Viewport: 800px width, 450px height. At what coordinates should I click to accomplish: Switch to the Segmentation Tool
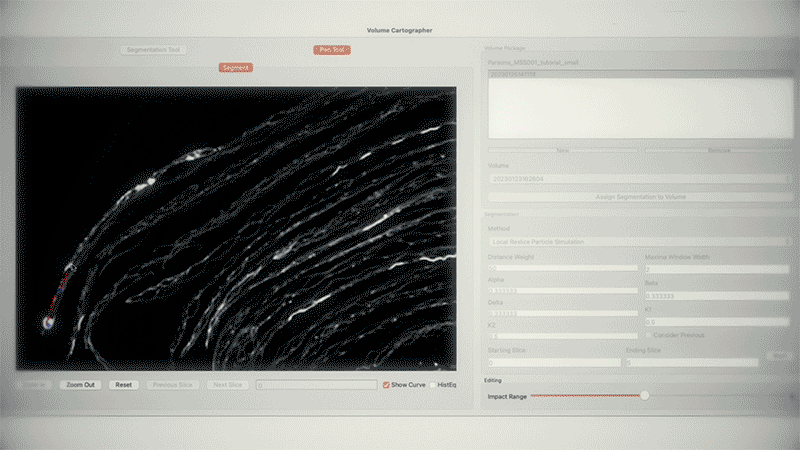(153, 49)
